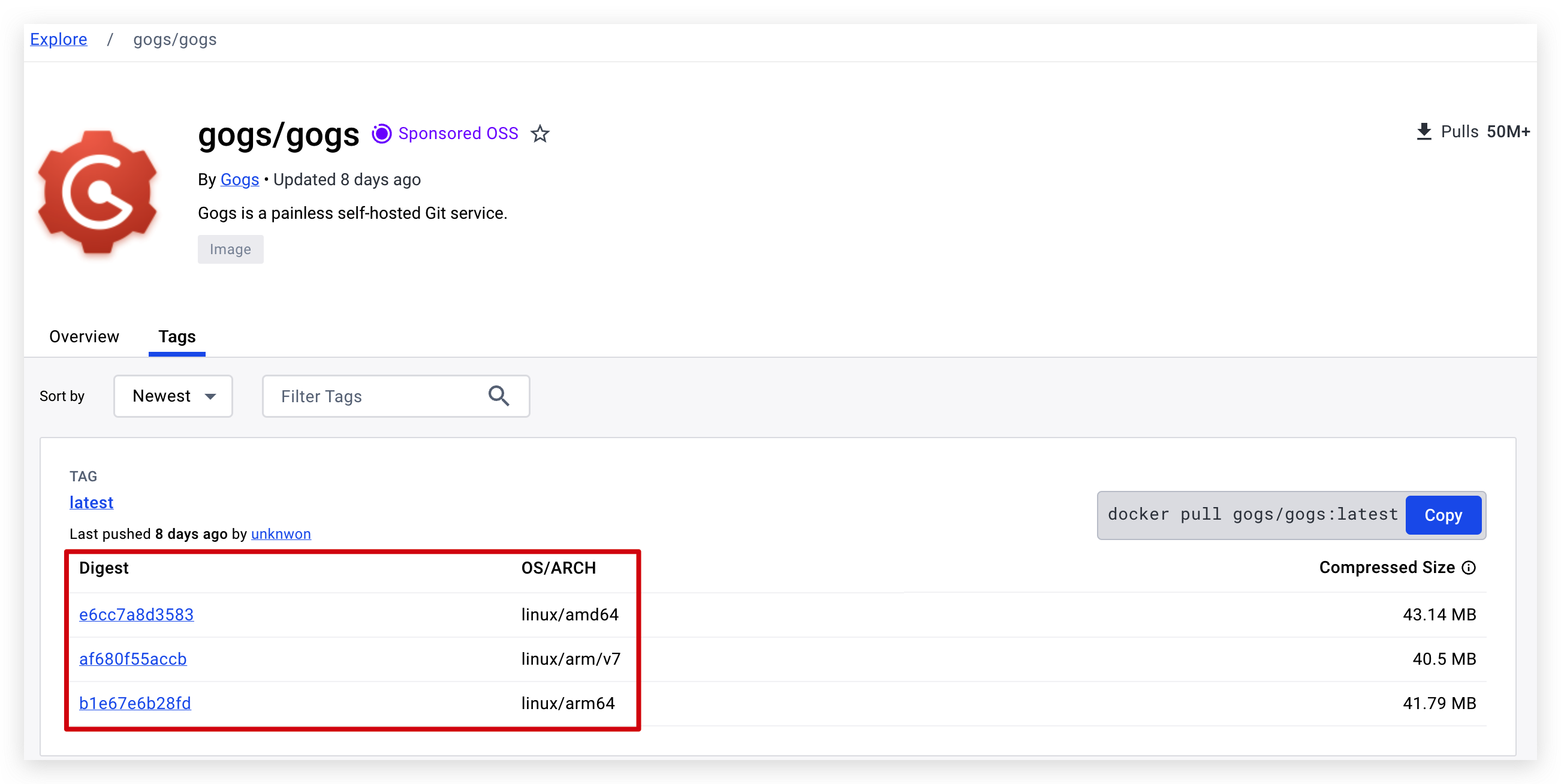This screenshot has height=784, width=1561.
Task: Click the OS/ARCH column header
Action: 558,568
